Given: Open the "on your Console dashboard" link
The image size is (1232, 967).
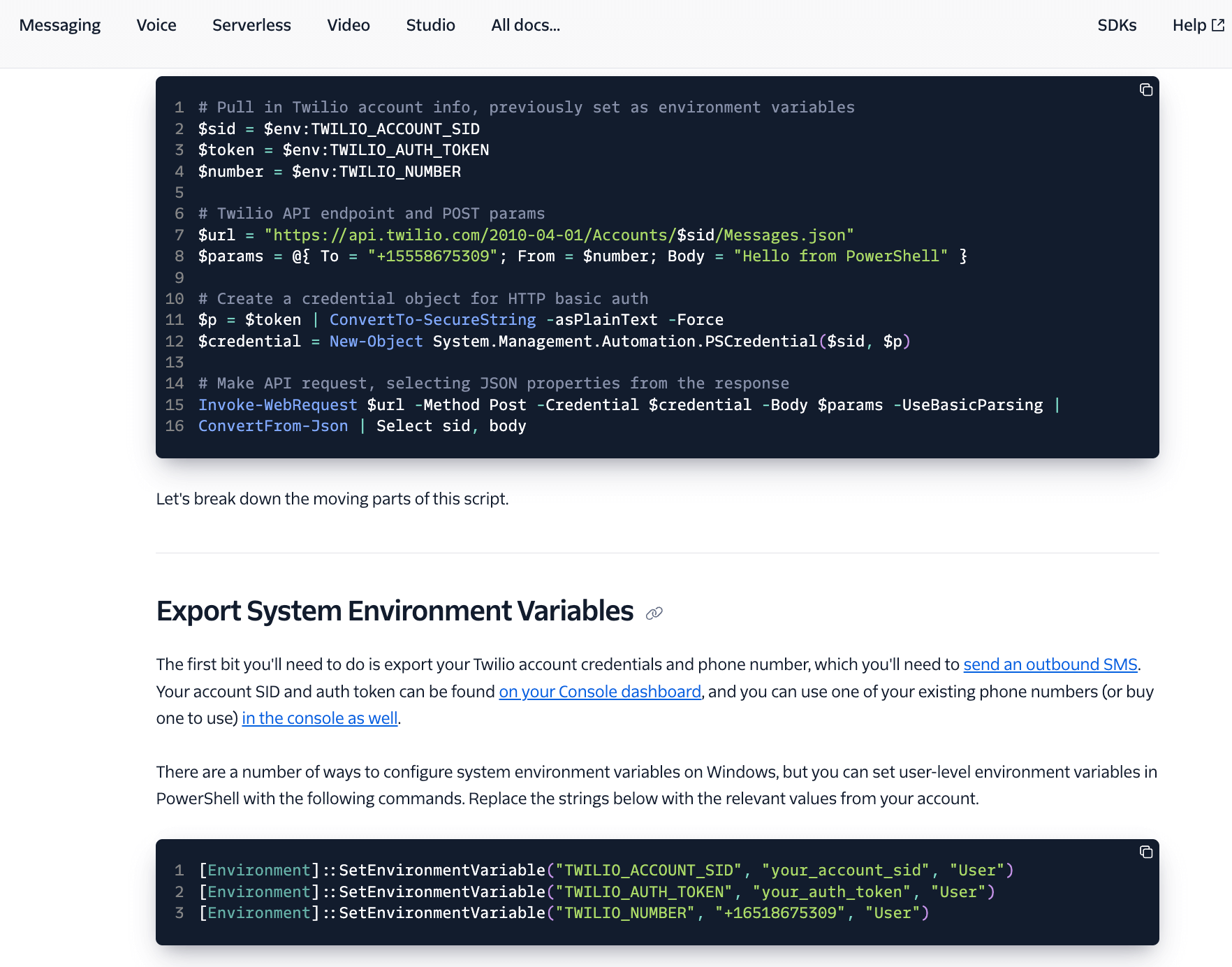Looking at the screenshot, I should click(599, 691).
